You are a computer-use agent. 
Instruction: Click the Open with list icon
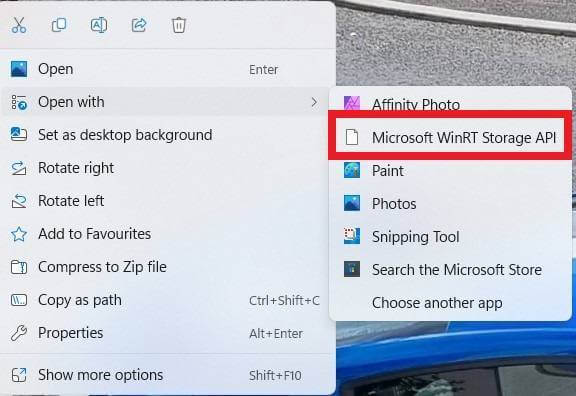[19, 102]
